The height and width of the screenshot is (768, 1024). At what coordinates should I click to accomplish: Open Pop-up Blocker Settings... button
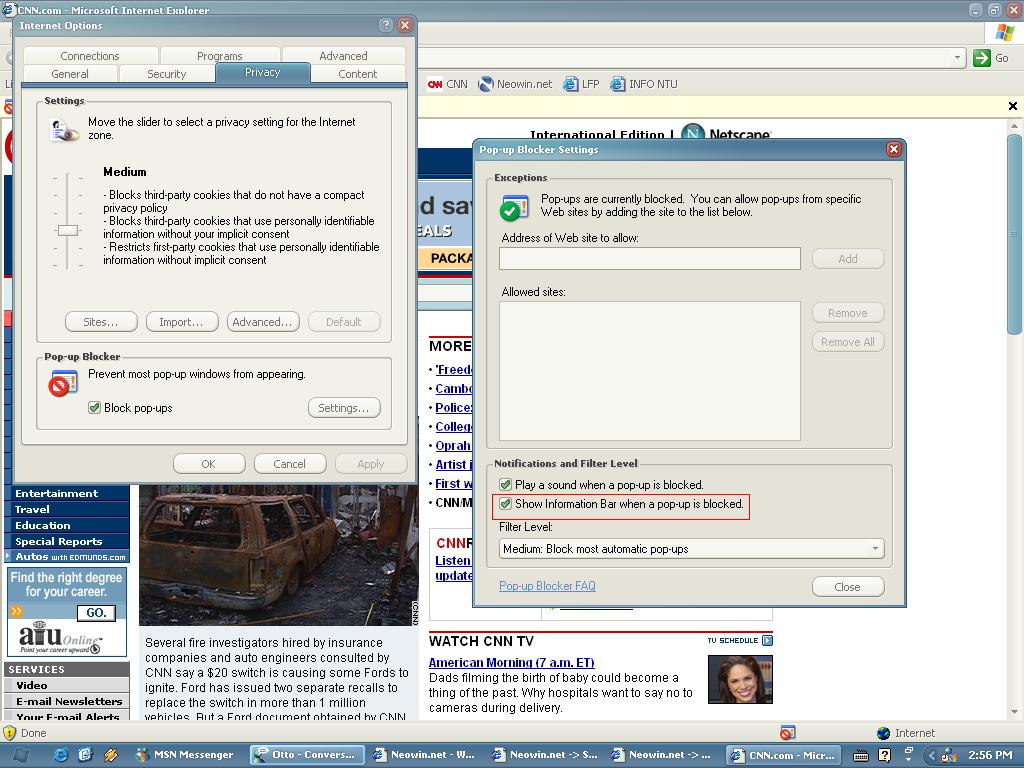point(344,408)
